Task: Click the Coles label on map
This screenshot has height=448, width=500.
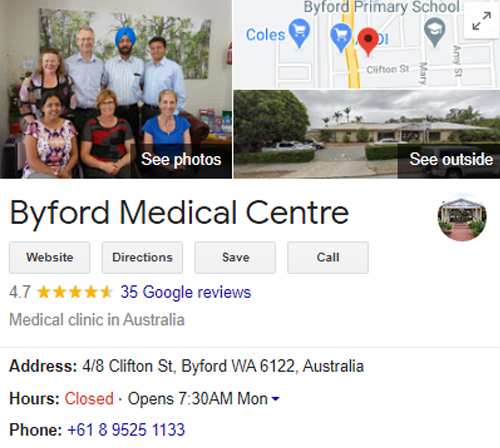Action: tap(265, 35)
